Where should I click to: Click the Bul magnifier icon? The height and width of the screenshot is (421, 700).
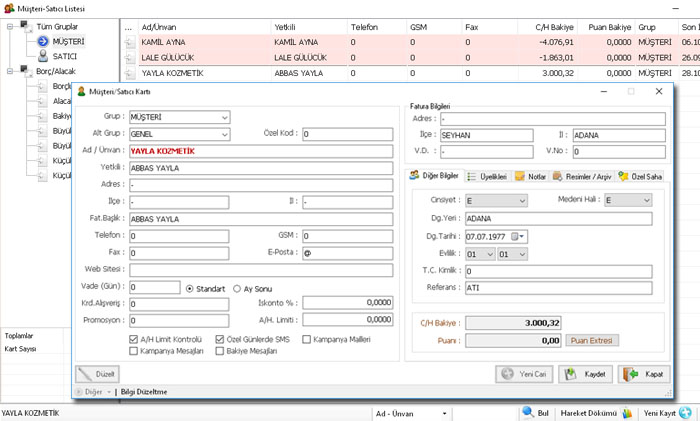tap(528, 412)
